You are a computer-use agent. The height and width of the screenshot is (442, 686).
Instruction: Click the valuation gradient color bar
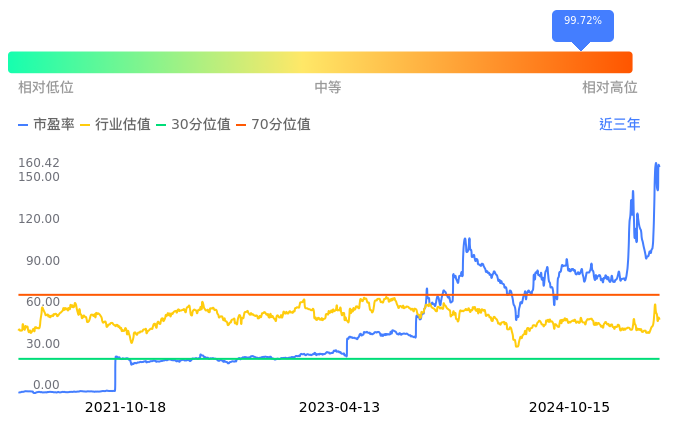click(320, 62)
